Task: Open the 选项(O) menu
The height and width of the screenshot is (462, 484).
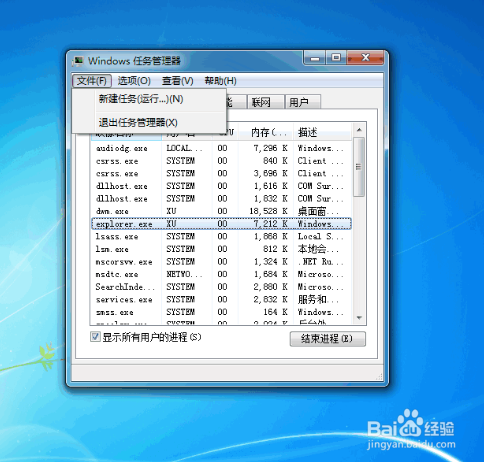Action: pos(134,81)
